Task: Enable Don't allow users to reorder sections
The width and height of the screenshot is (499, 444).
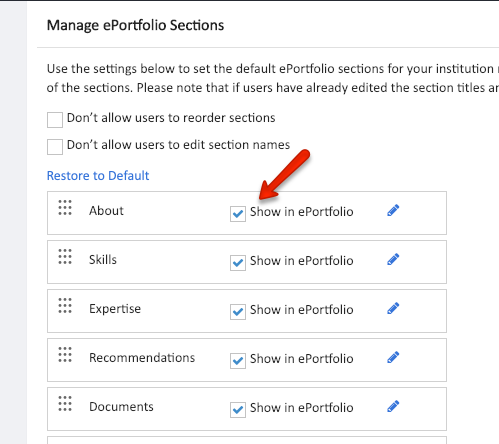Action: pyautogui.click(x=55, y=120)
